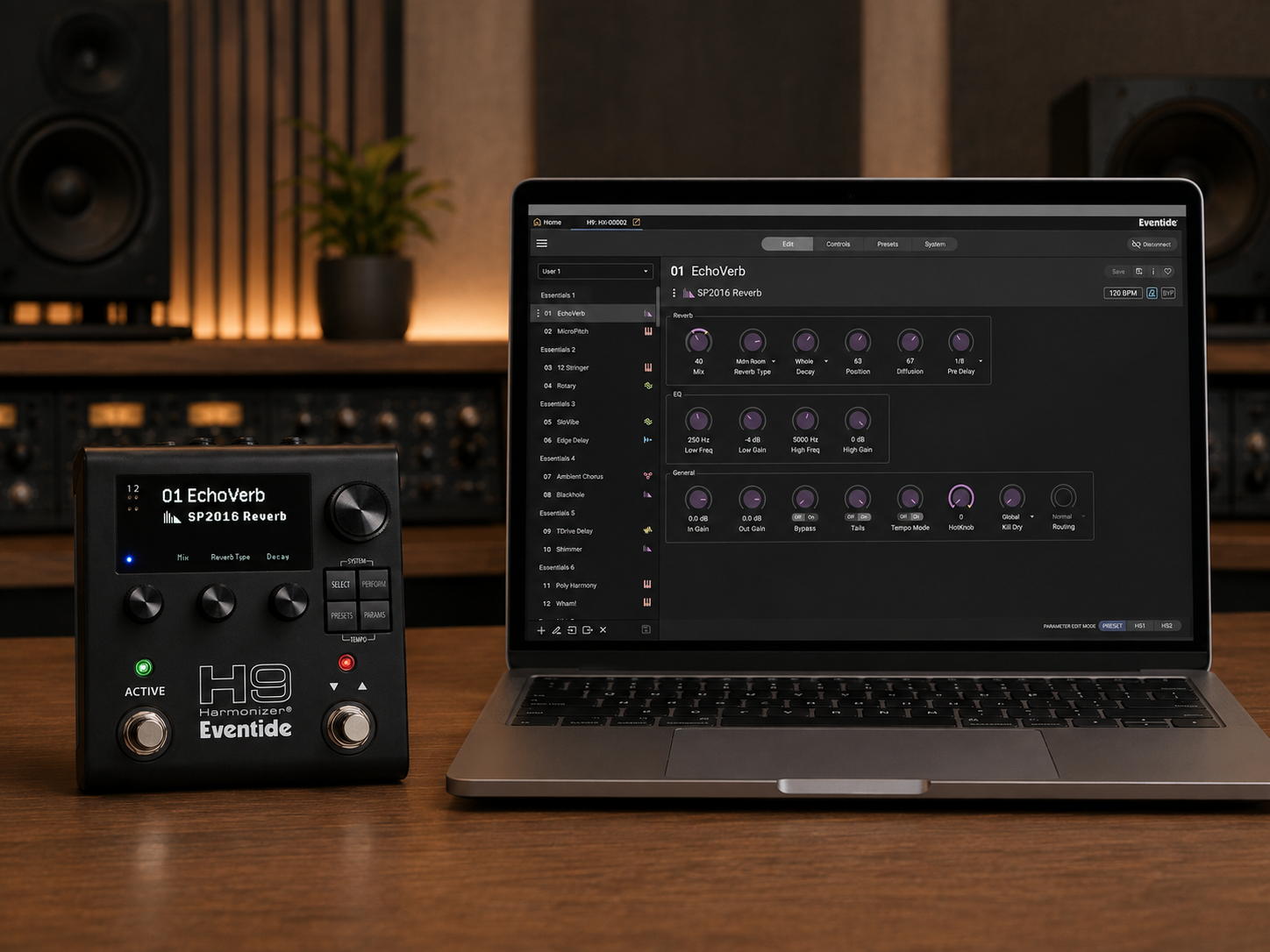Click the 01 EchoVerb preset title

pyautogui.click(x=708, y=272)
